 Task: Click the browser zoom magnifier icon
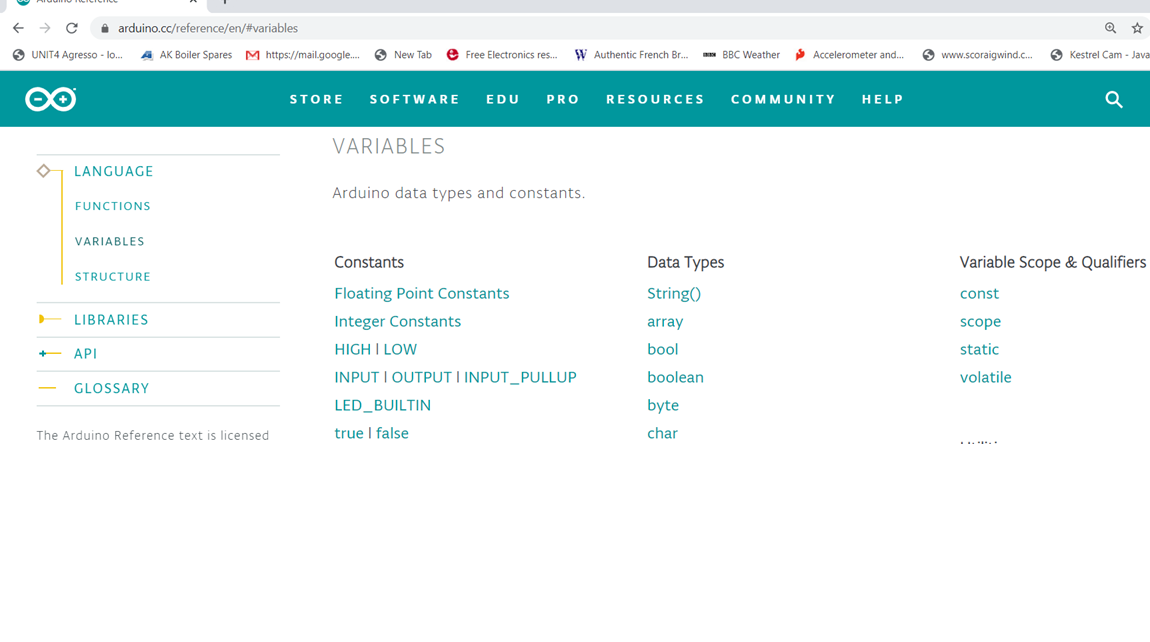1110,28
